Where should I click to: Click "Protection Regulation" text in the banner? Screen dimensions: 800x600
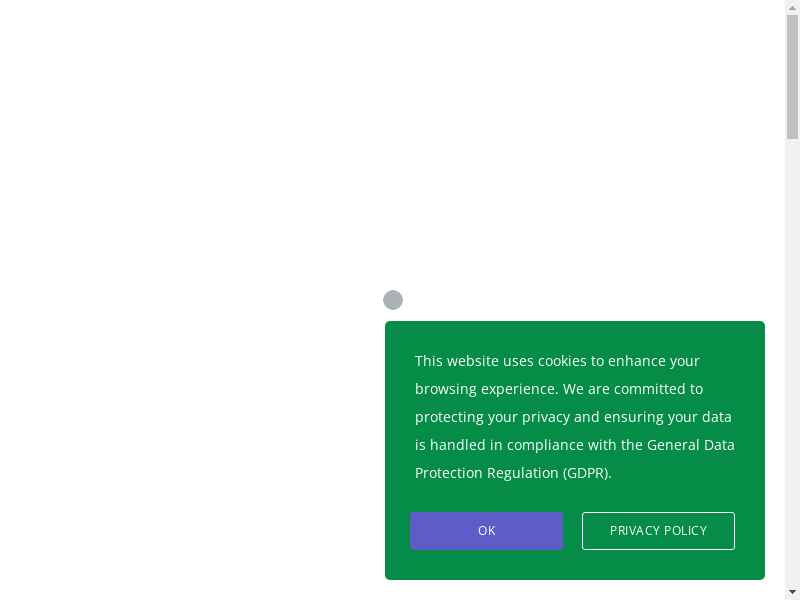(x=486, y=473)
